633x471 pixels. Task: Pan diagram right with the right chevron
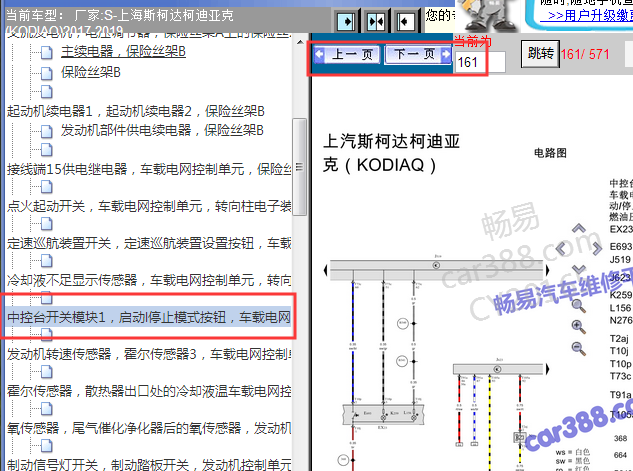pyautogui.click(x=597, y=248)
